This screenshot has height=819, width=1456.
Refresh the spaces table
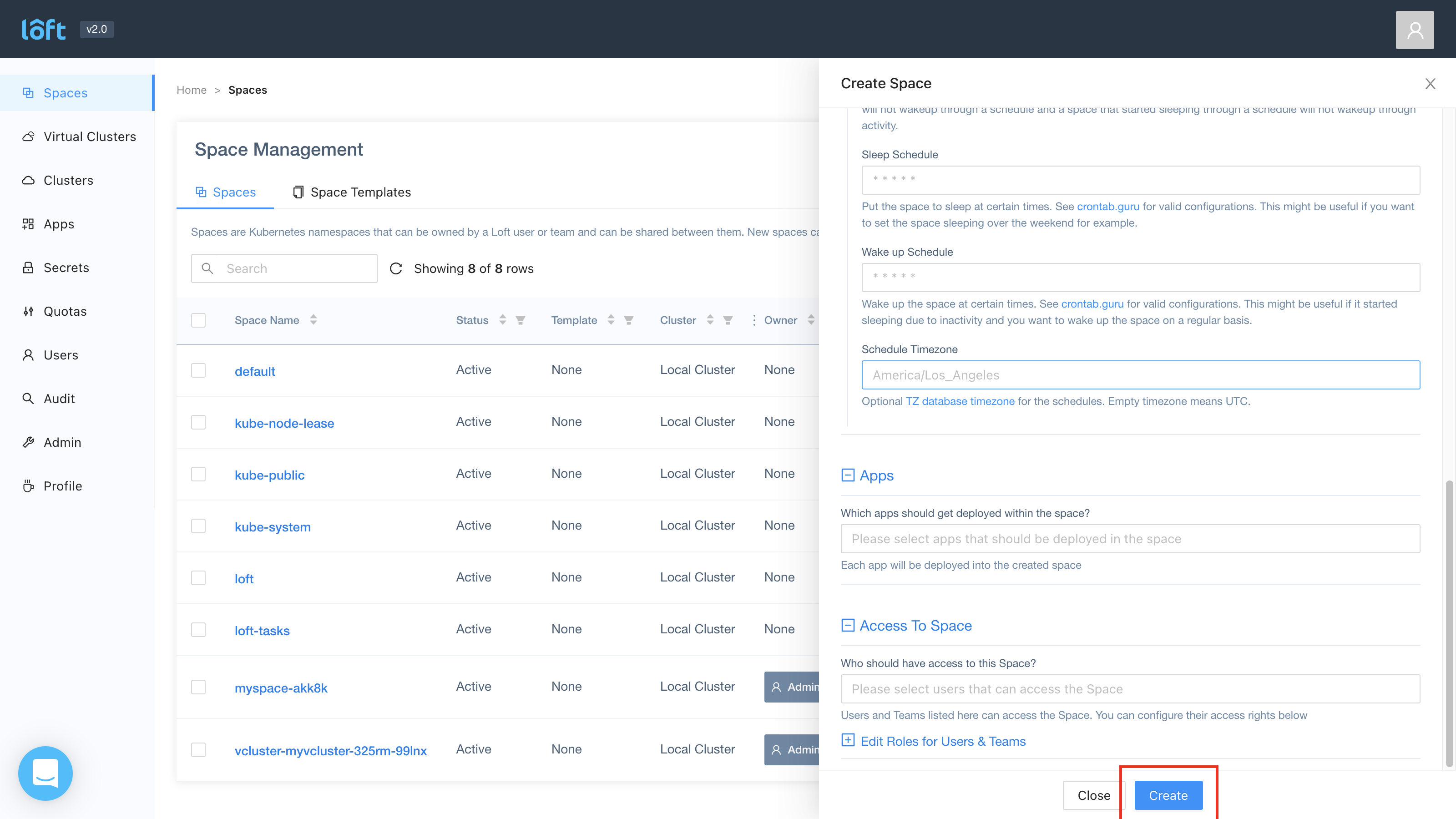pyautogui.click(x=396, y=268)
